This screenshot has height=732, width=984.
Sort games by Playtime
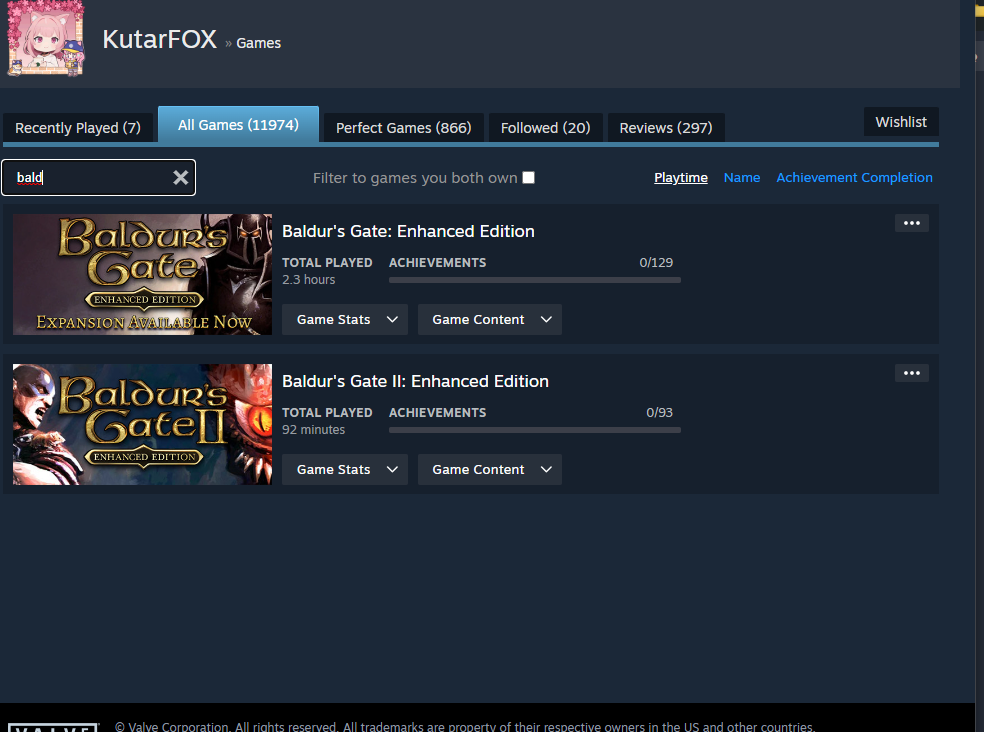click(x=681, y=178)
